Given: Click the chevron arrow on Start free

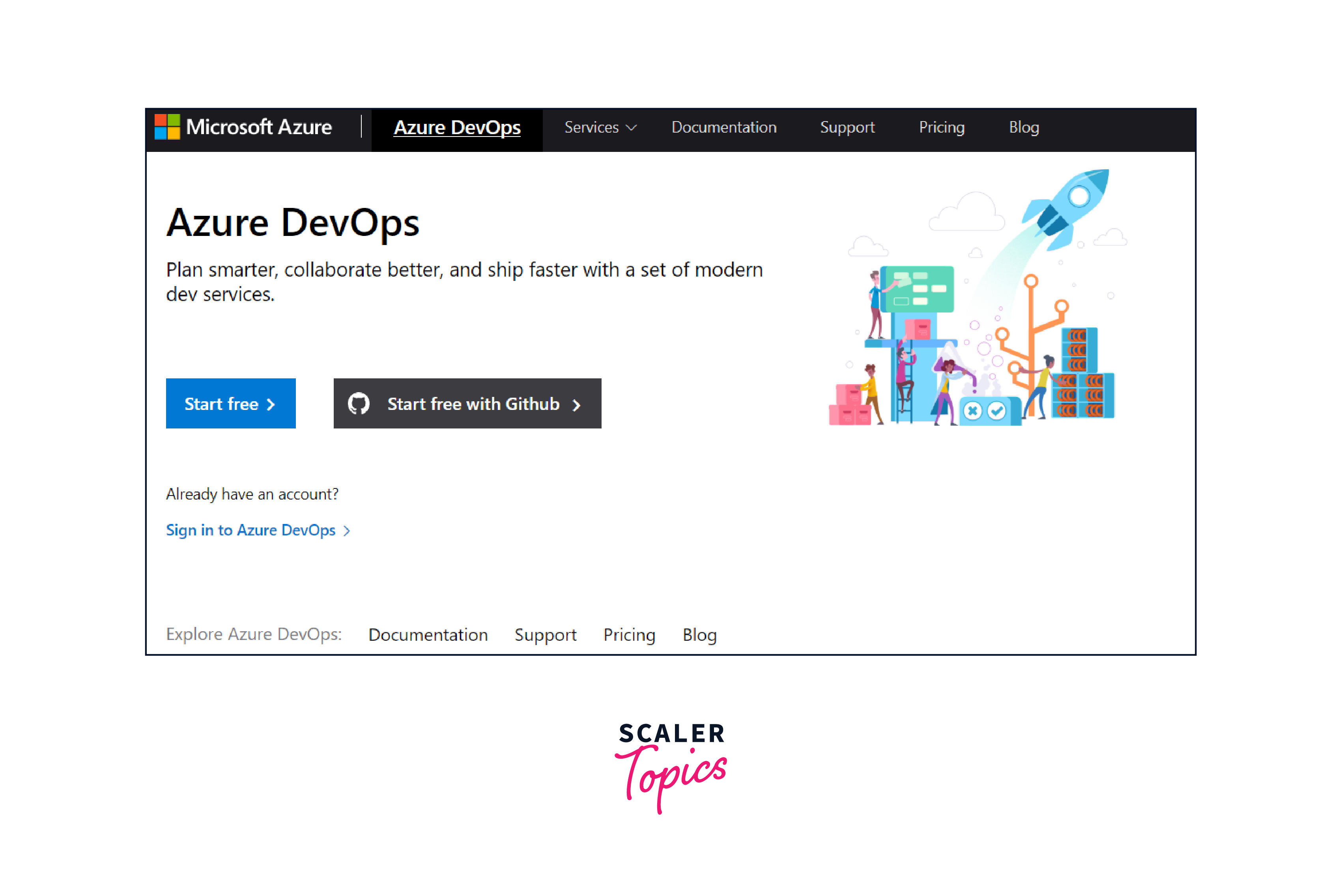Looking at the screenshot, I should pos(271,404).
